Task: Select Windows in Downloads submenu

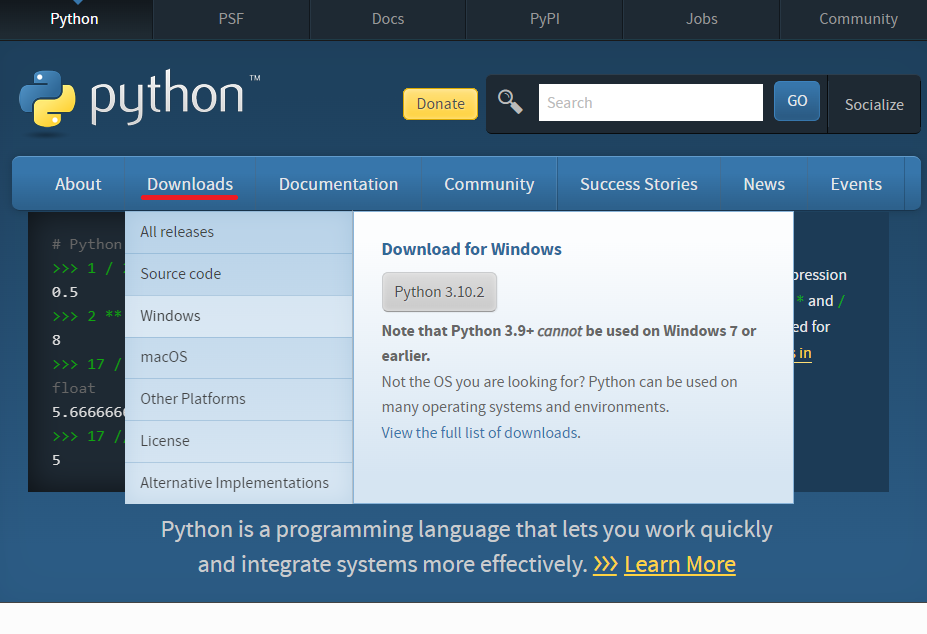Action: pos(239,316)
